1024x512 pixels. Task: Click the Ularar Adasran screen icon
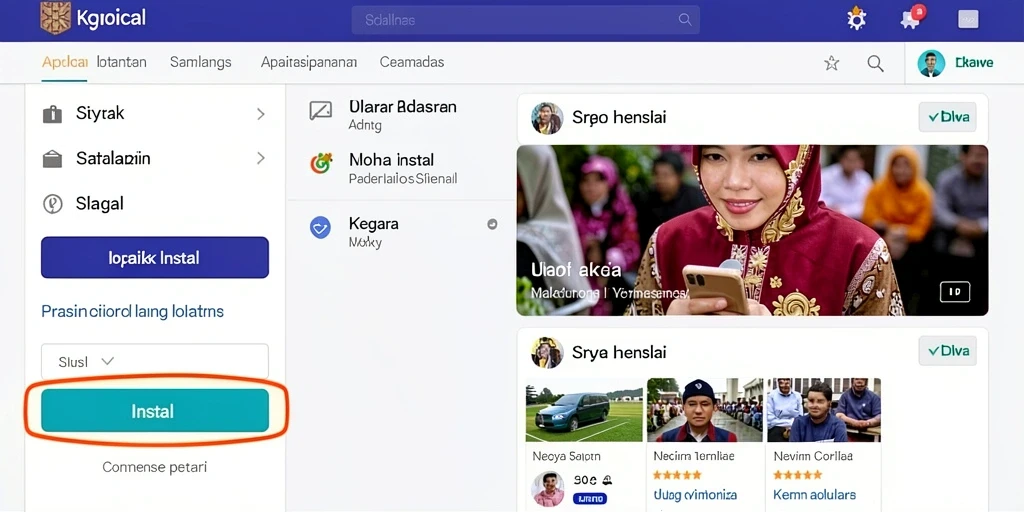(x=321, y=111)
